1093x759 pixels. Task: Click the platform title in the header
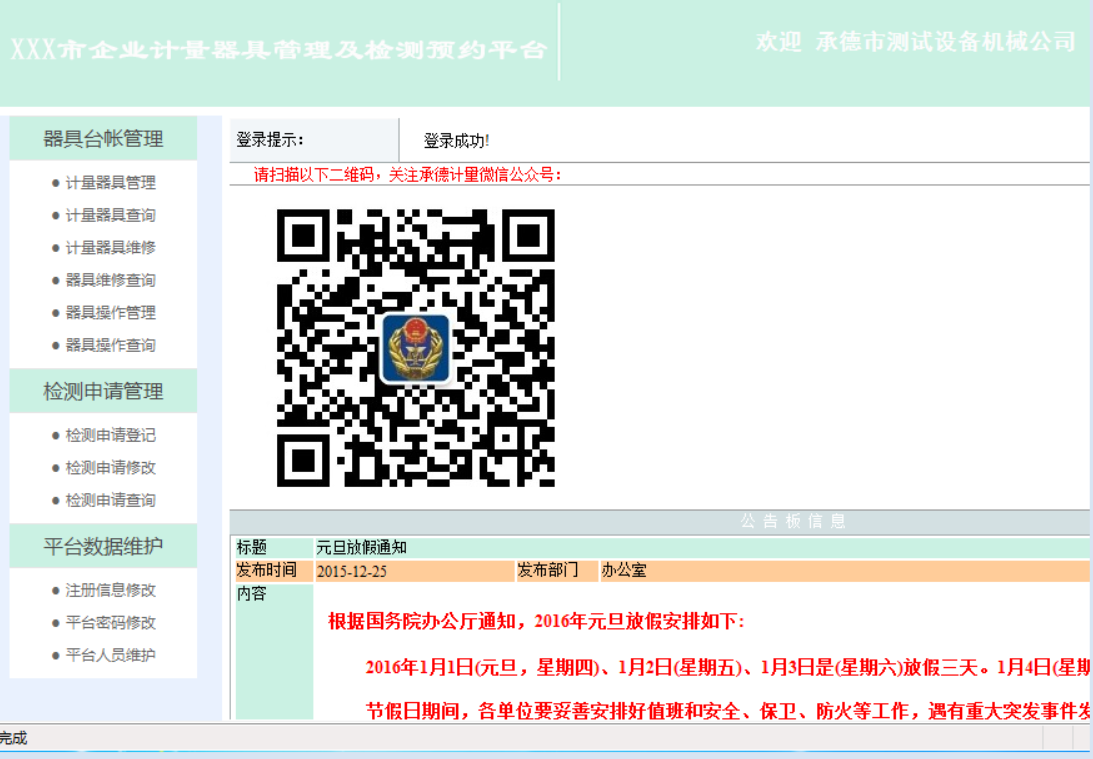click(279, 49)
